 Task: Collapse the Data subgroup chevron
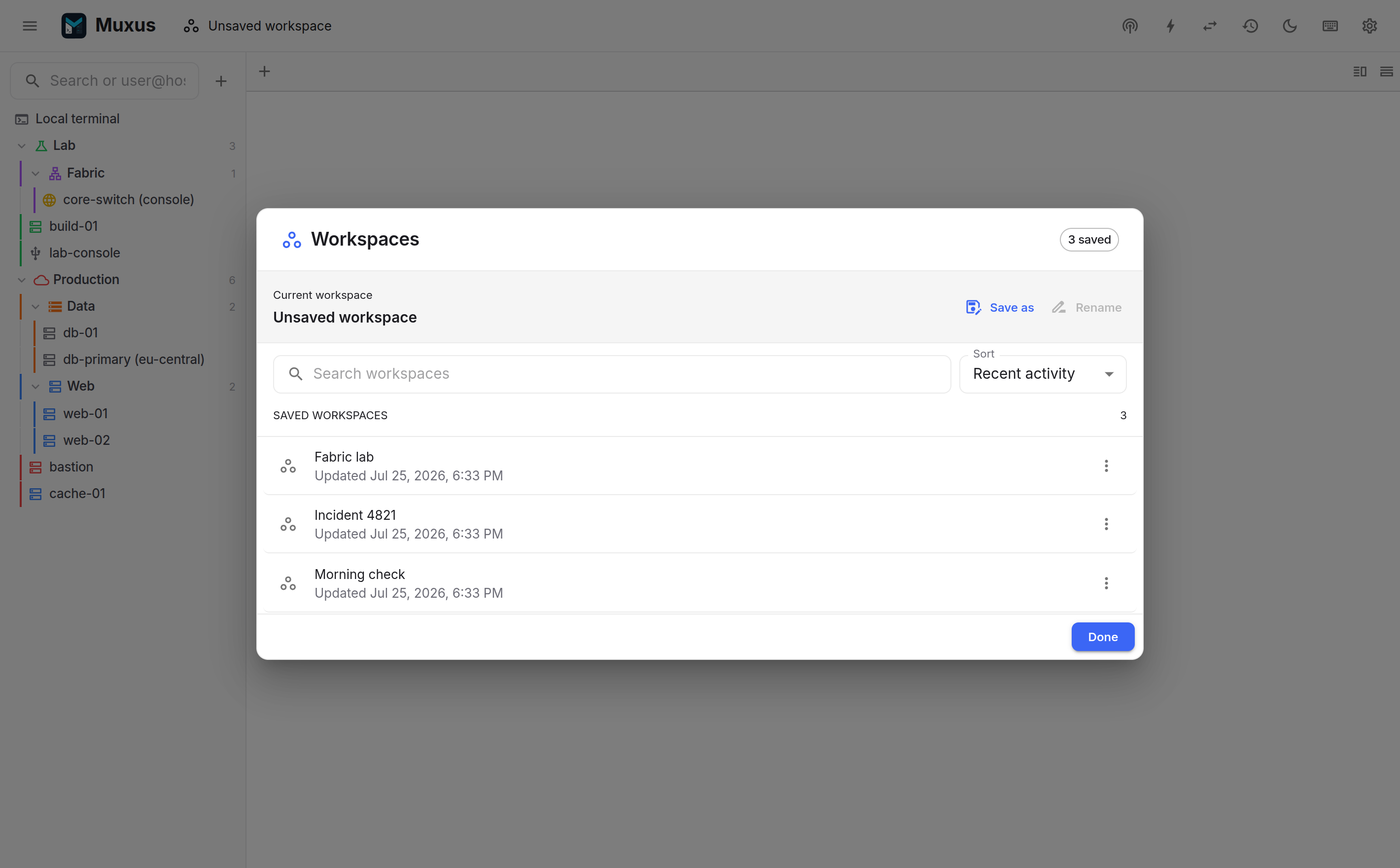tap(35, 307)
